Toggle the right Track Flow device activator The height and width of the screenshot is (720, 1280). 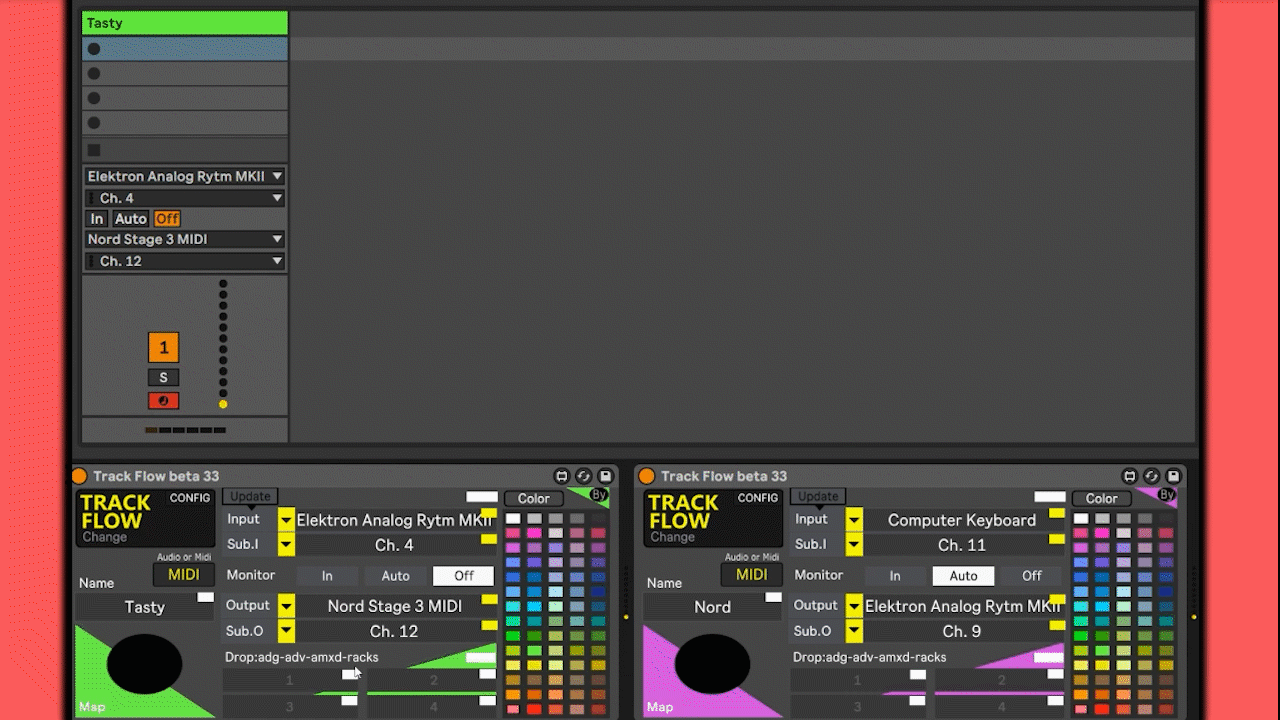point(647,476)
